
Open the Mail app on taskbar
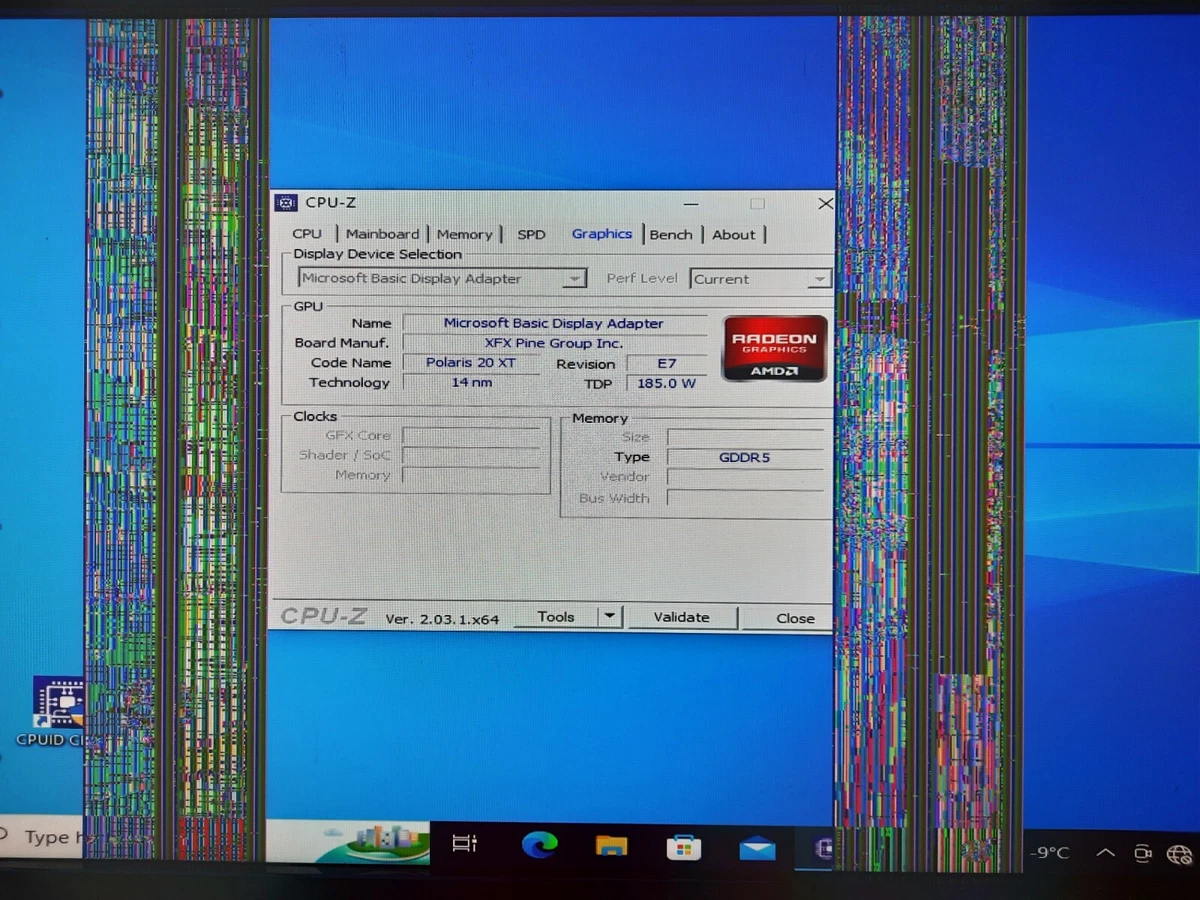(x=757, y=849)
